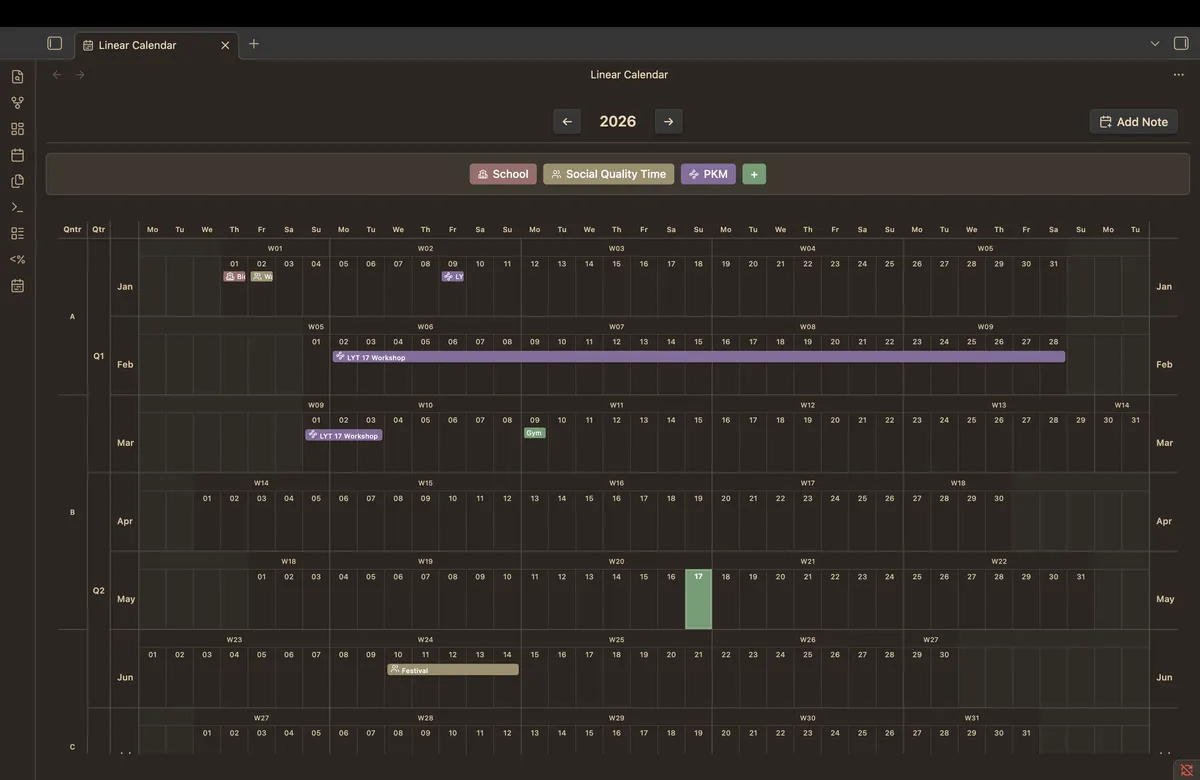Toggle the School category filter
1200x780 pixels.
[x=503, y=174]
